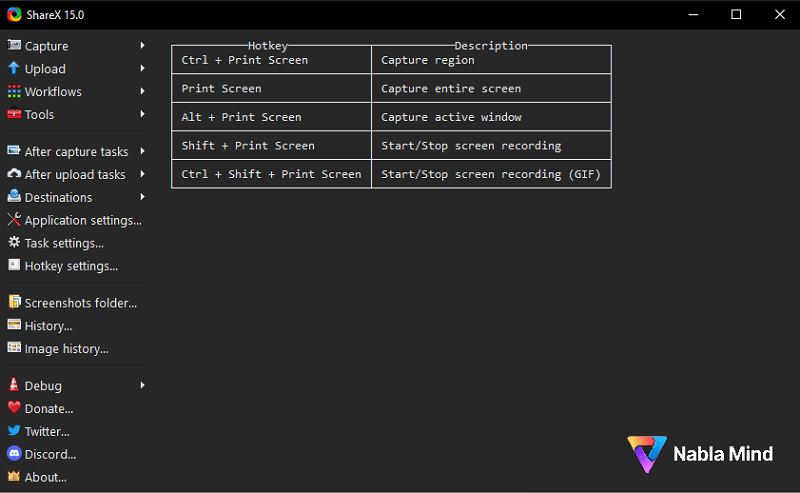Click the Destinations drive icon

[x=14, y=196]
